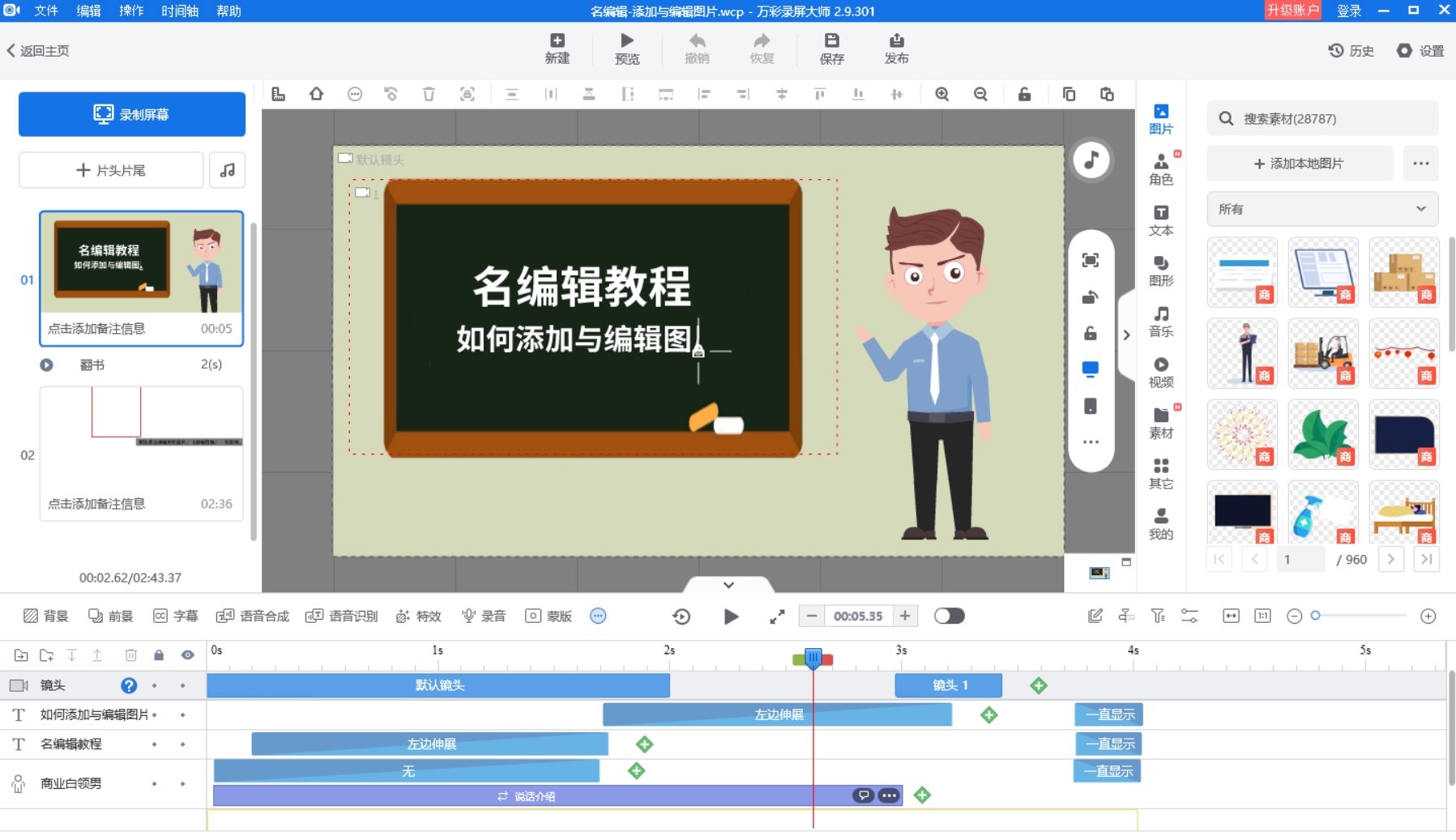Image resolution: width=1456 pixels, height=840 pixels.
Task: Toggle the eye visibility icon in timeline header
Action: (x=188, y=655)
